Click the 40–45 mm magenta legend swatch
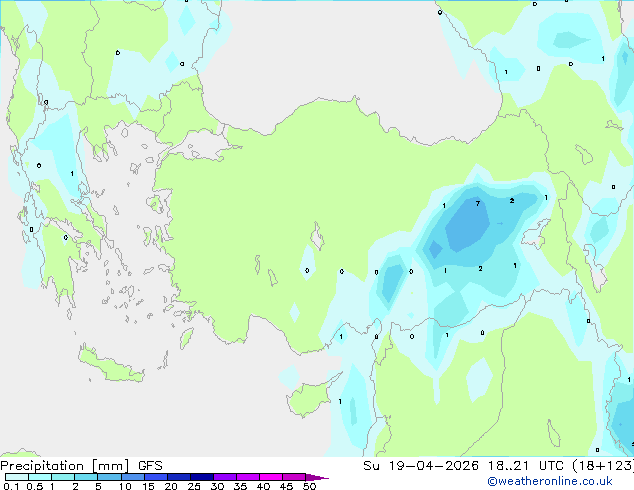 tap(271, 477)
